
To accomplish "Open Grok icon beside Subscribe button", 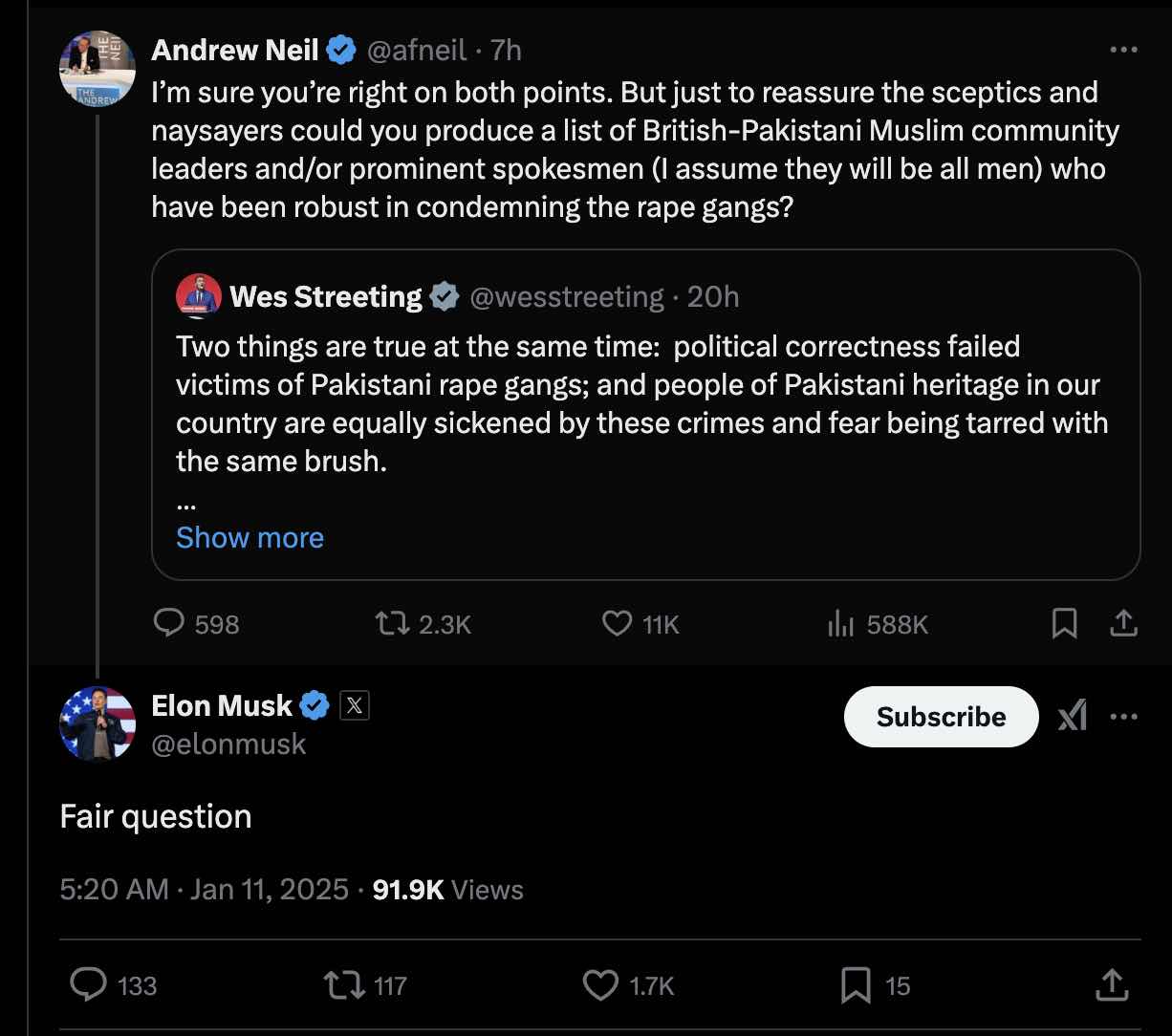I will [x=1073, y=716].
